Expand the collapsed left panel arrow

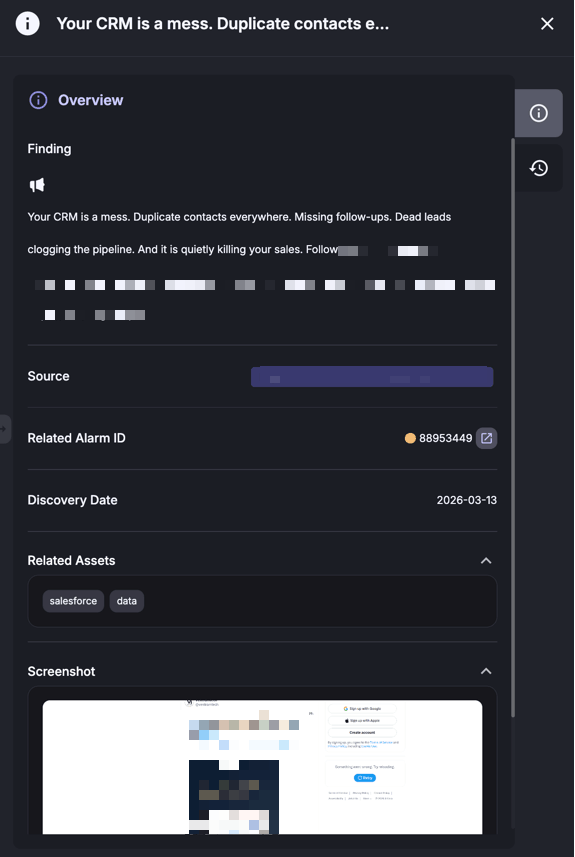4,429
